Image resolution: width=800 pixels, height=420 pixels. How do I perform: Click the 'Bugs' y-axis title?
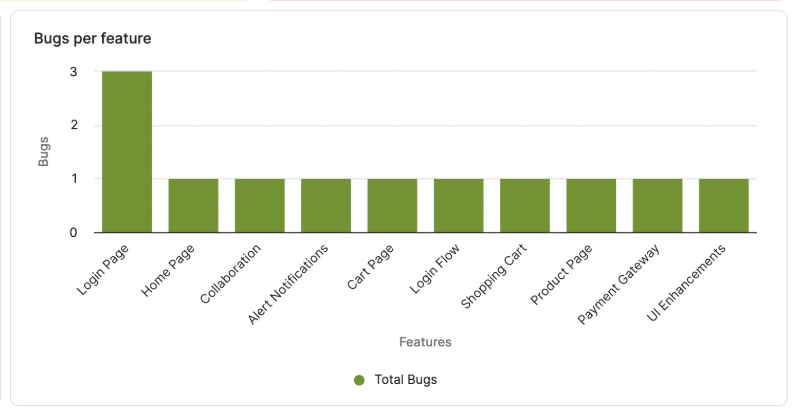(x=44, y=151)
